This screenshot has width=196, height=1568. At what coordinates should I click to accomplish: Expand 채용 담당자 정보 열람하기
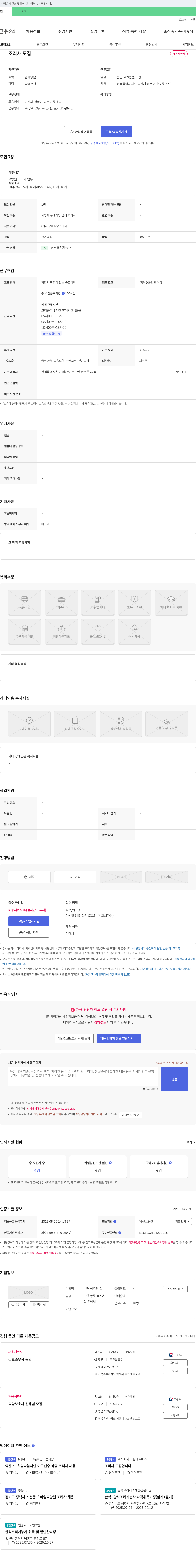click(119, 1038)
